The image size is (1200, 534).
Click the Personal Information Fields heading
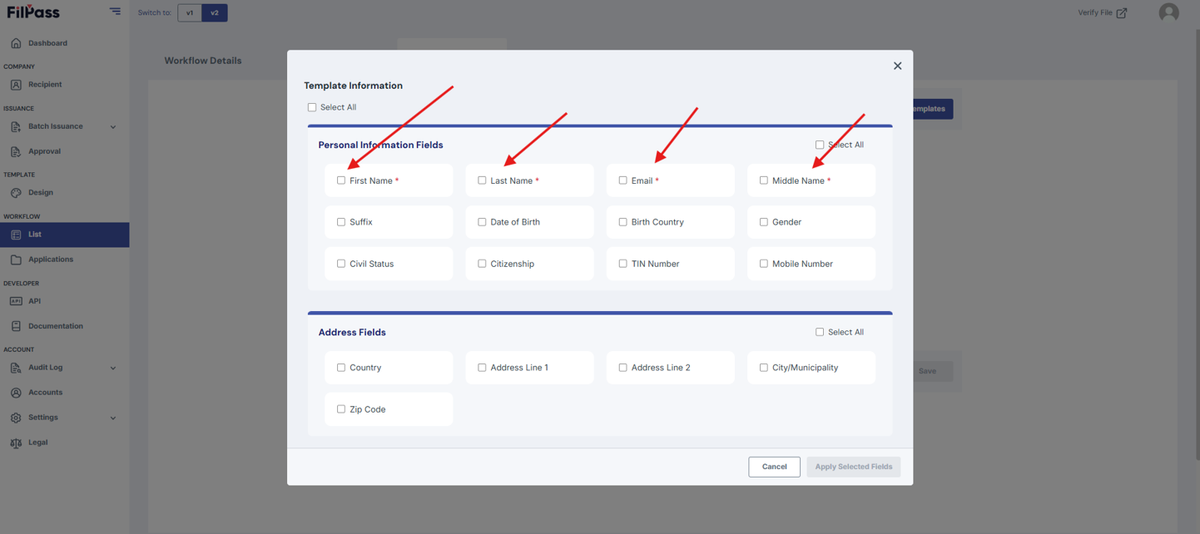[x=380, y=145]
